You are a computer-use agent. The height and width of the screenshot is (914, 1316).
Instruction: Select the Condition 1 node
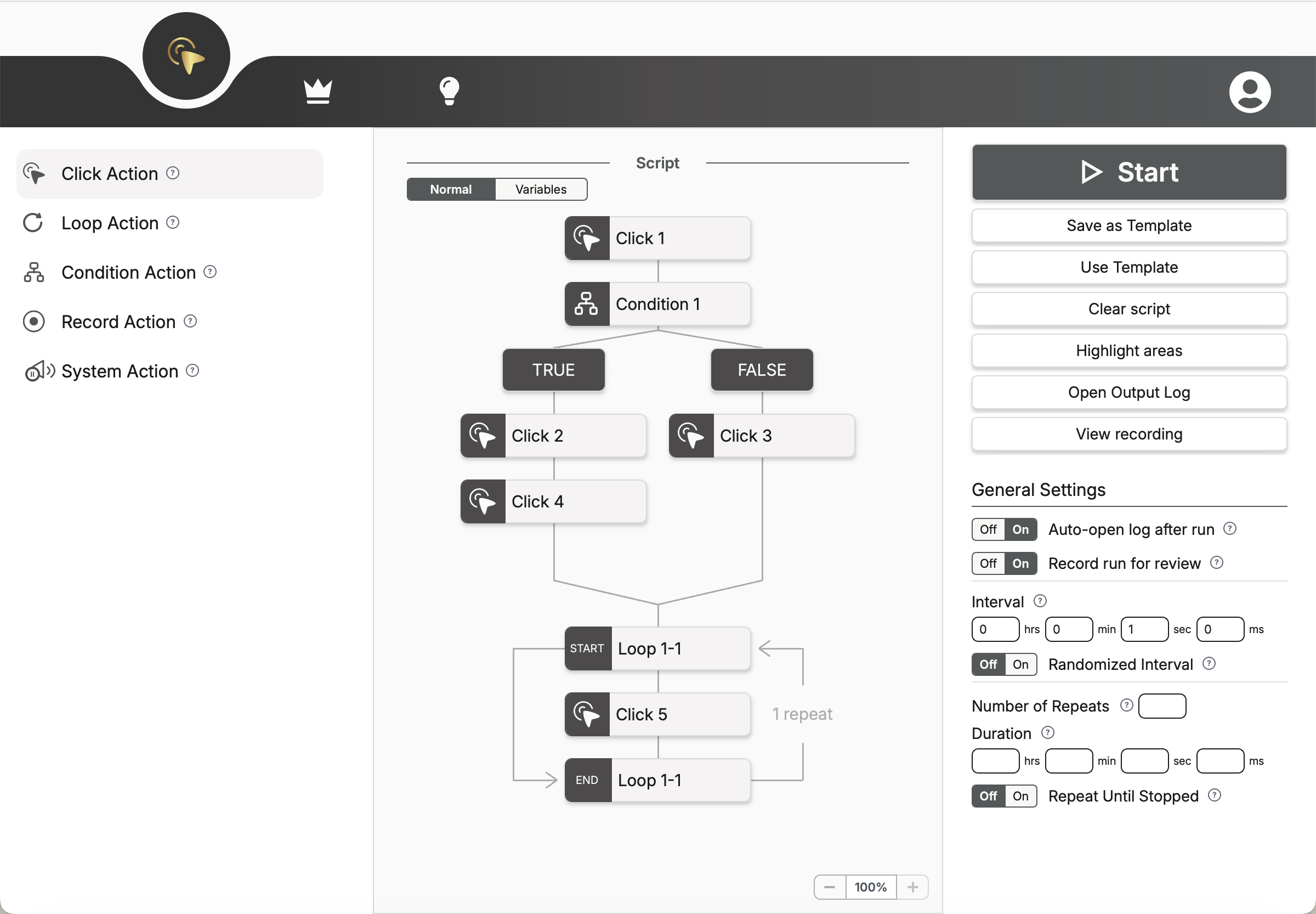(657, 304)
